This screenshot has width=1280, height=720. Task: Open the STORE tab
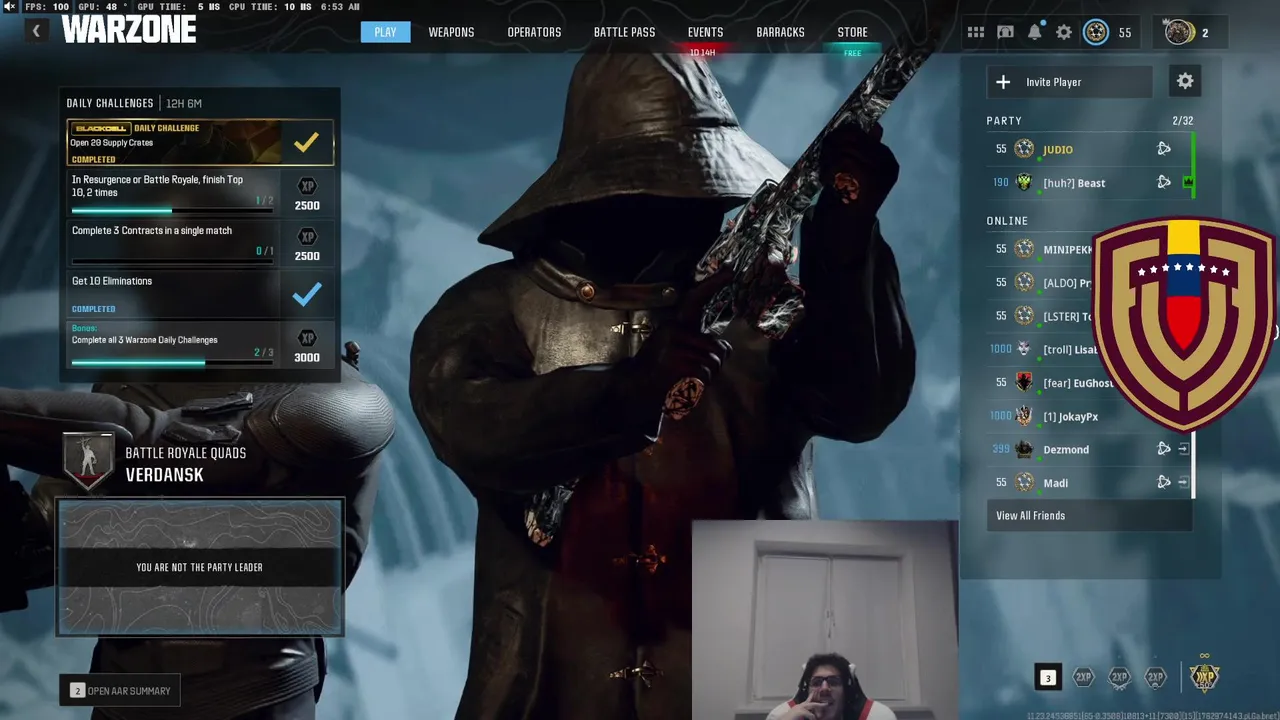click(852, 32)
